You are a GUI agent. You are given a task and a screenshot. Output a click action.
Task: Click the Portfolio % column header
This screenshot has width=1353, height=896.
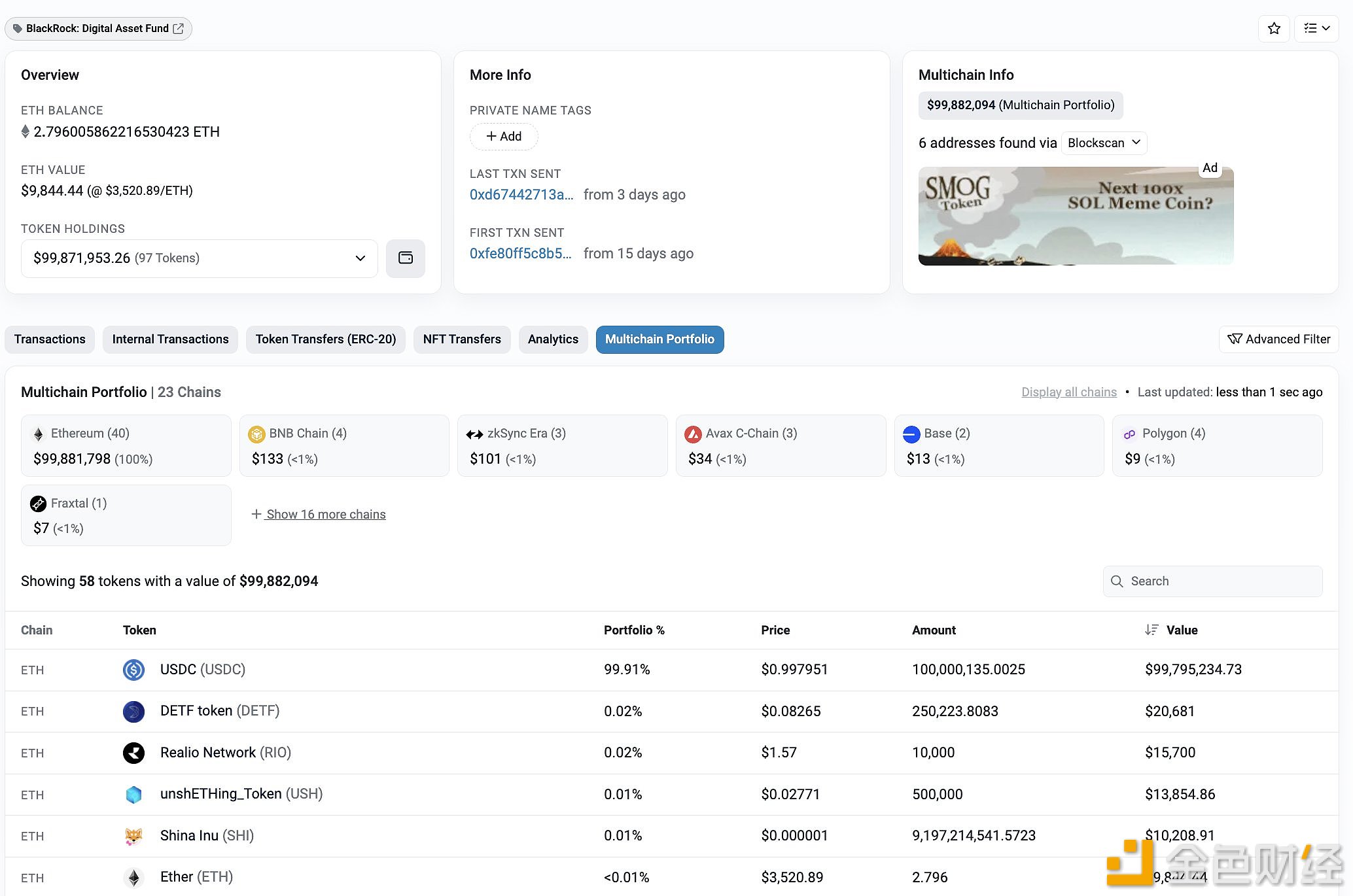click(634, 630)
